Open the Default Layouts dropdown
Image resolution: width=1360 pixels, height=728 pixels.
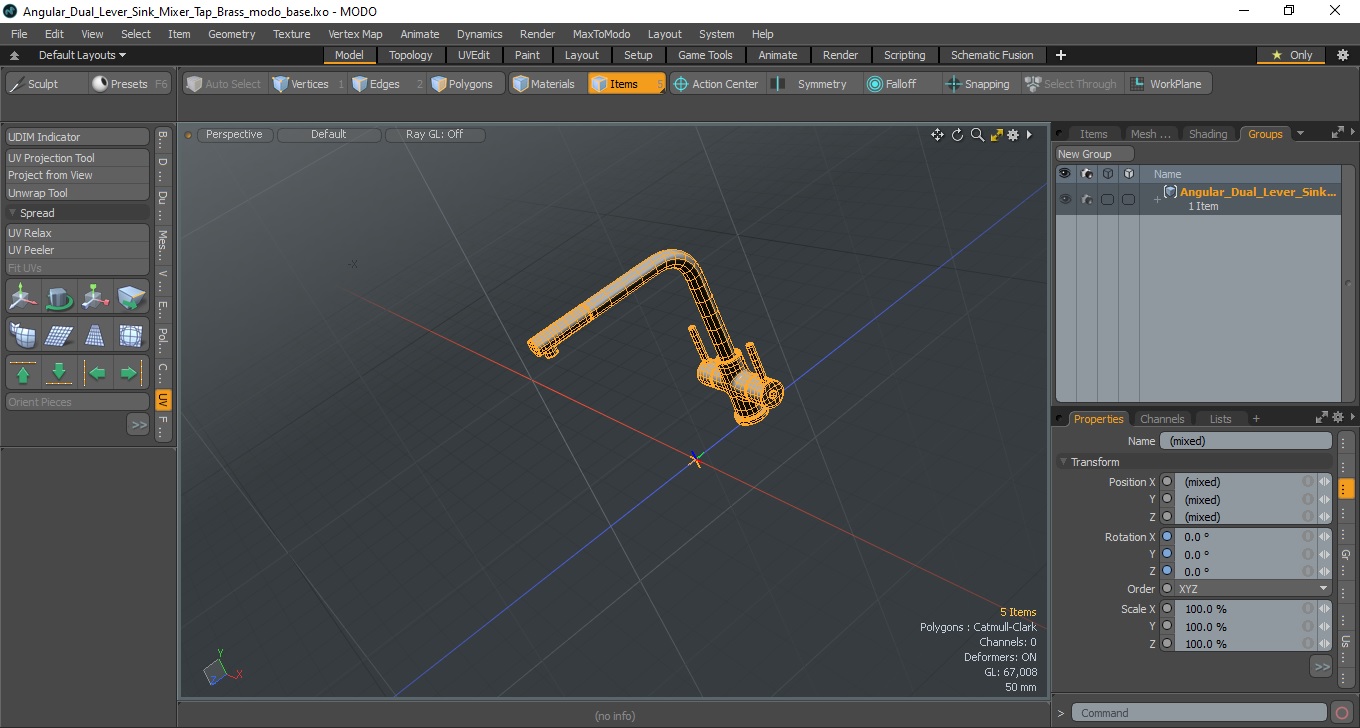point(82,55)
